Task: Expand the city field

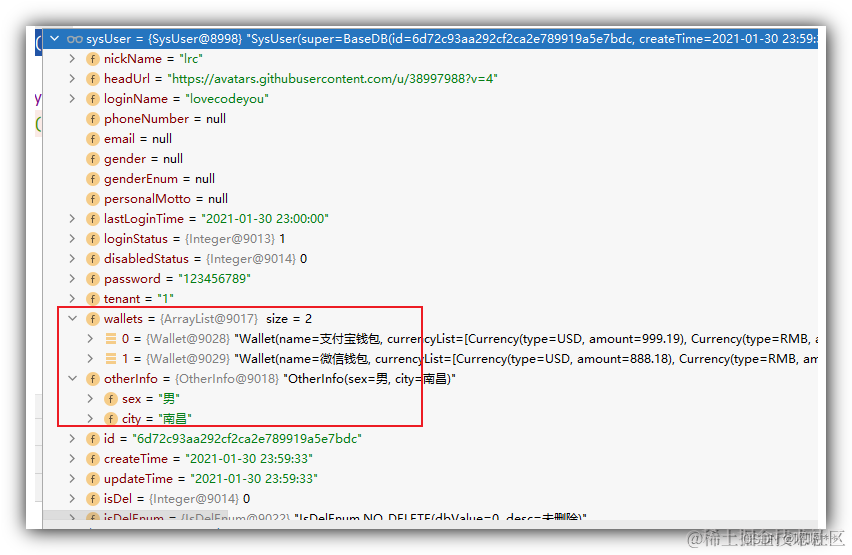Action: point(90,419)
